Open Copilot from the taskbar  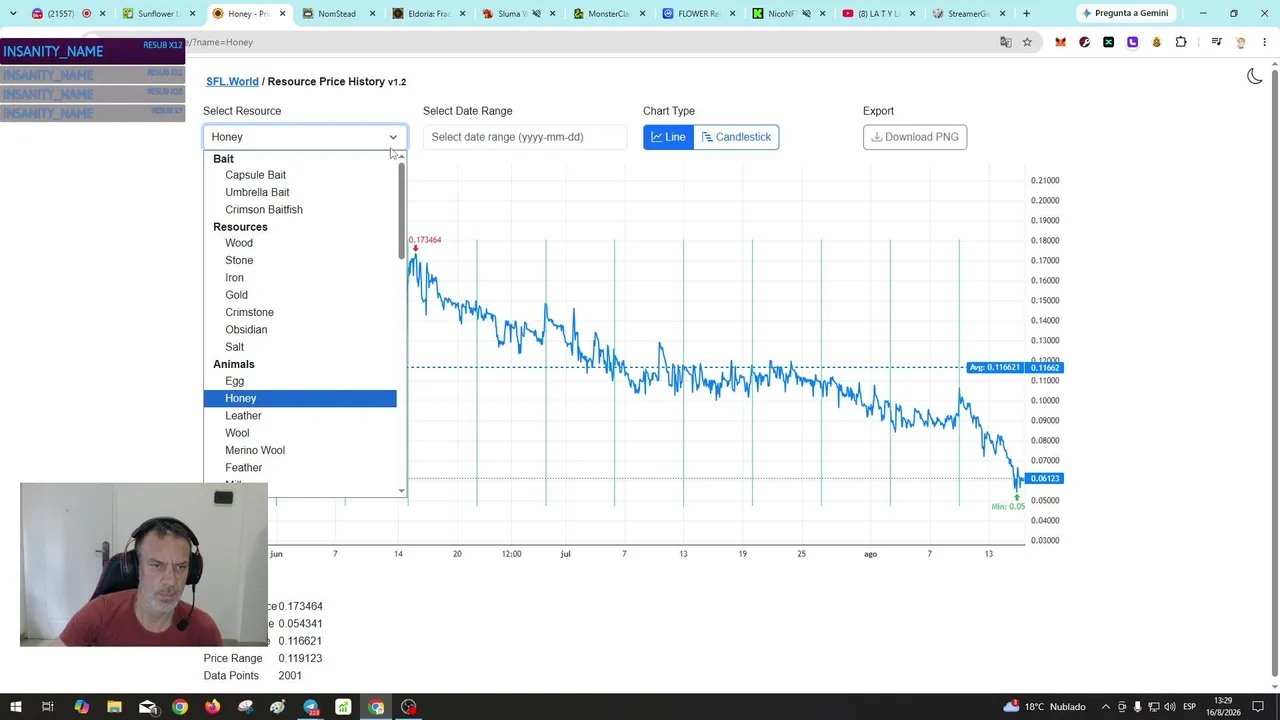pos(81,707)
